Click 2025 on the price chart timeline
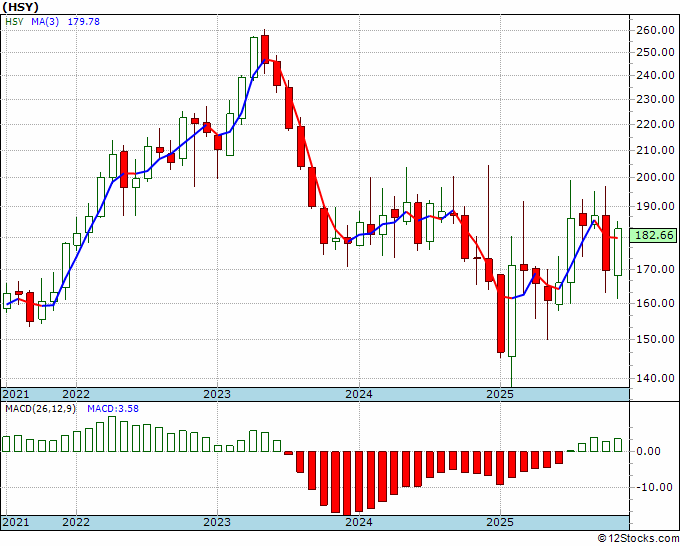680x546 pixels. [x=500, y=394]
